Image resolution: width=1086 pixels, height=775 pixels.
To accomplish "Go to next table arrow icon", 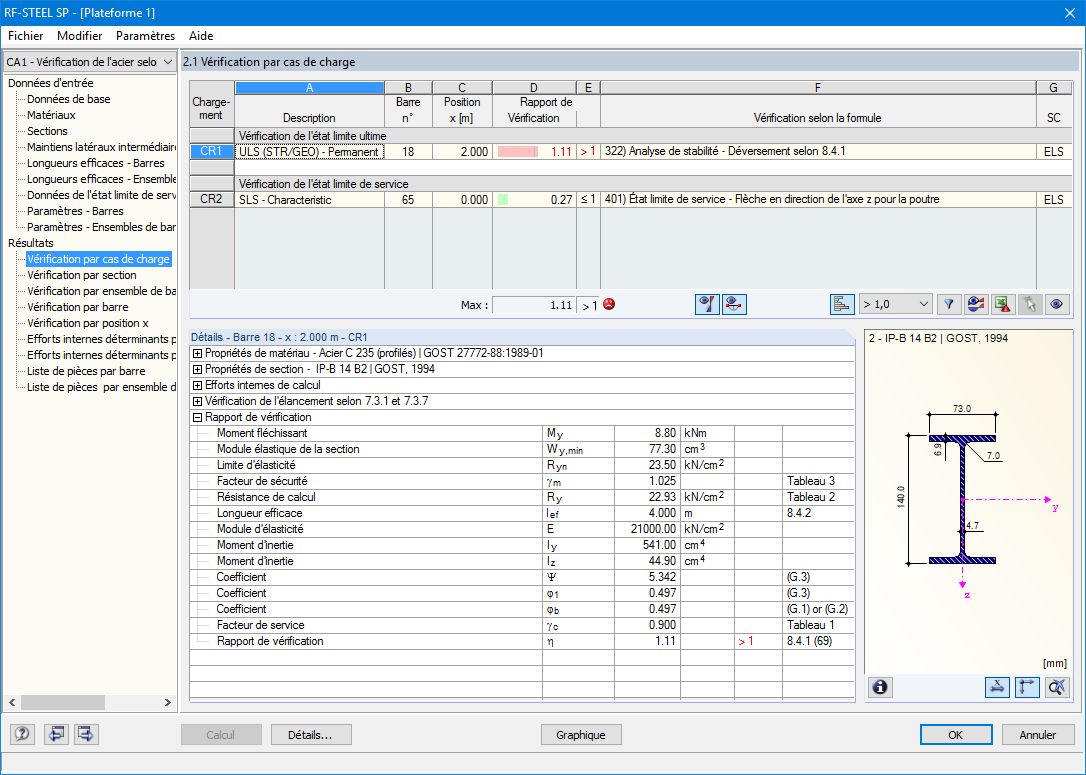I will pyautogui.click(x=86, y=734).
